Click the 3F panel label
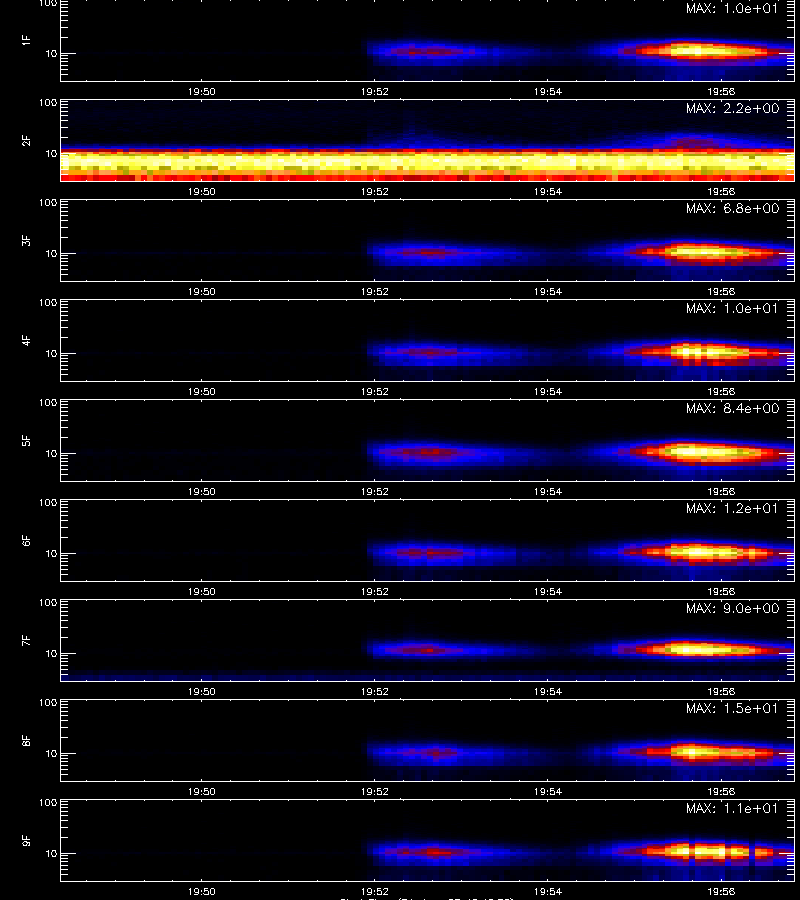Image resolution: width=800 pixels, height=900 pixels. [x=26, y=240]
